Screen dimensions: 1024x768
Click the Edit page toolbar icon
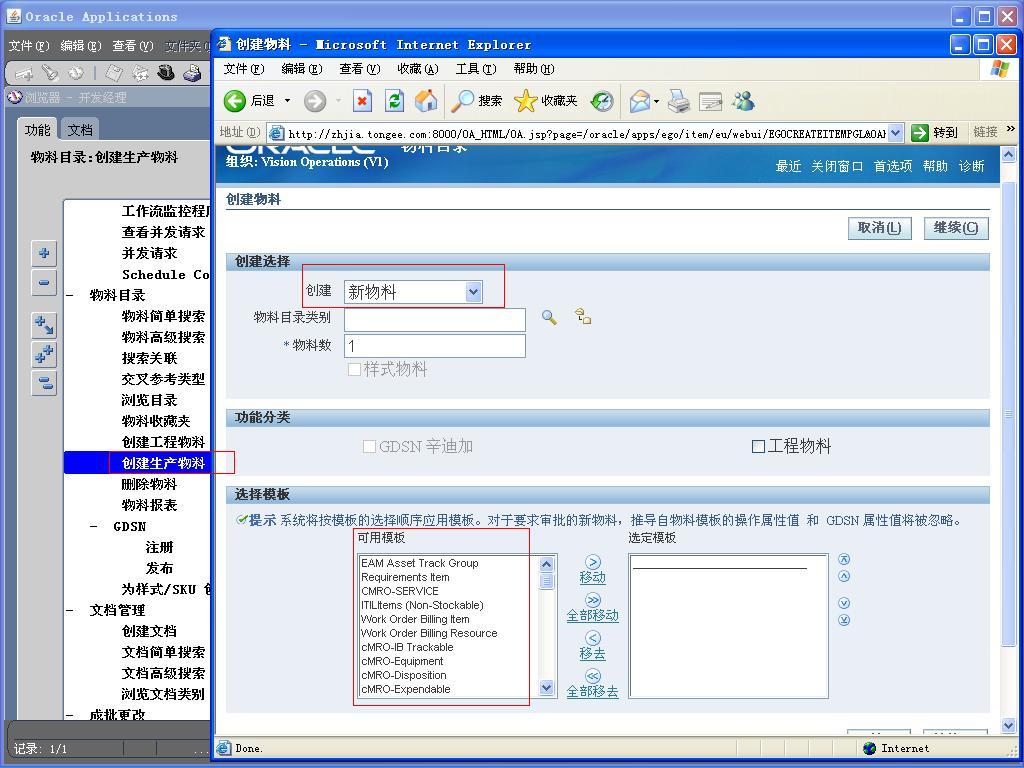tap(711, 101)
